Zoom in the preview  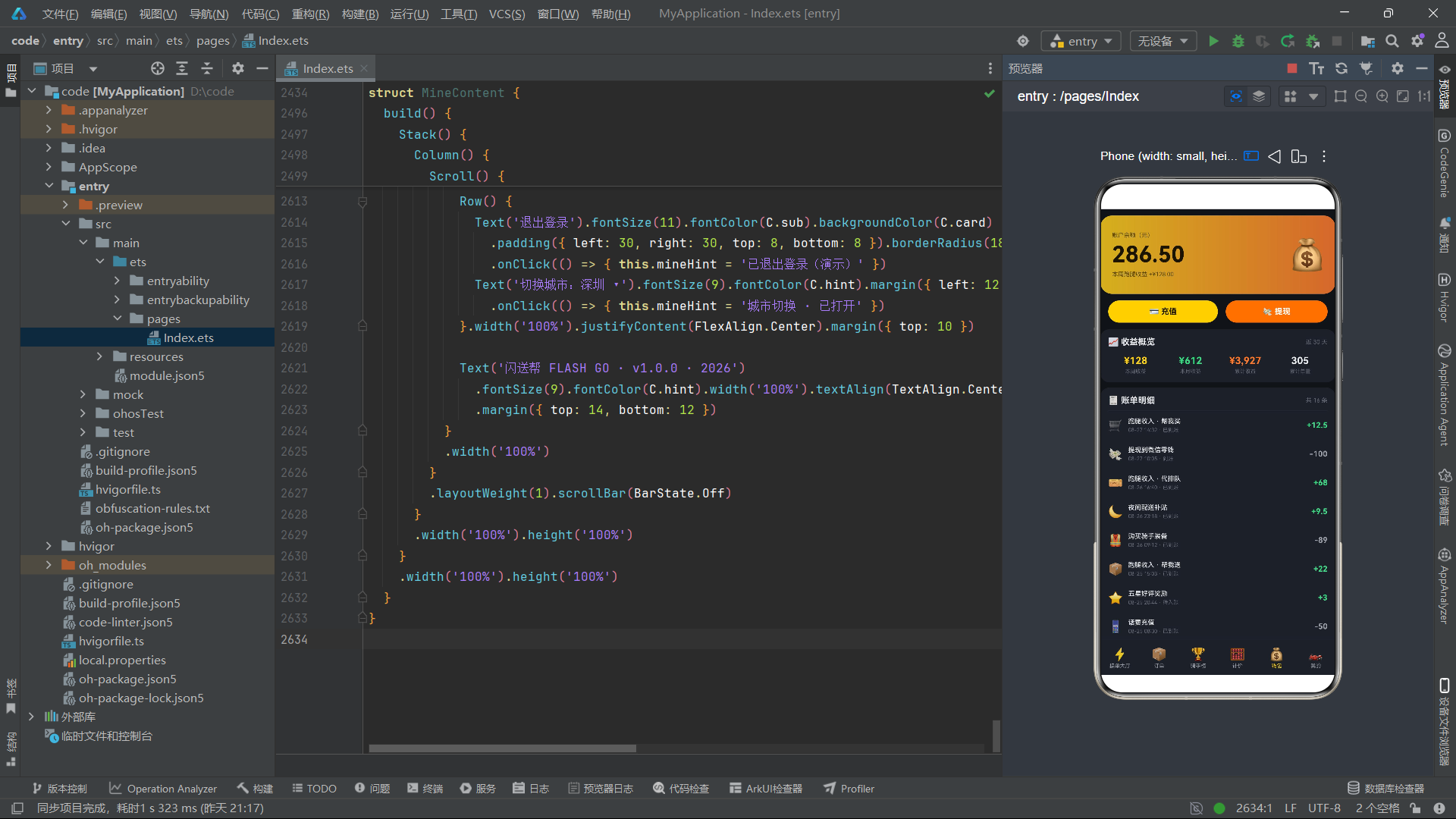point(1382,96)
